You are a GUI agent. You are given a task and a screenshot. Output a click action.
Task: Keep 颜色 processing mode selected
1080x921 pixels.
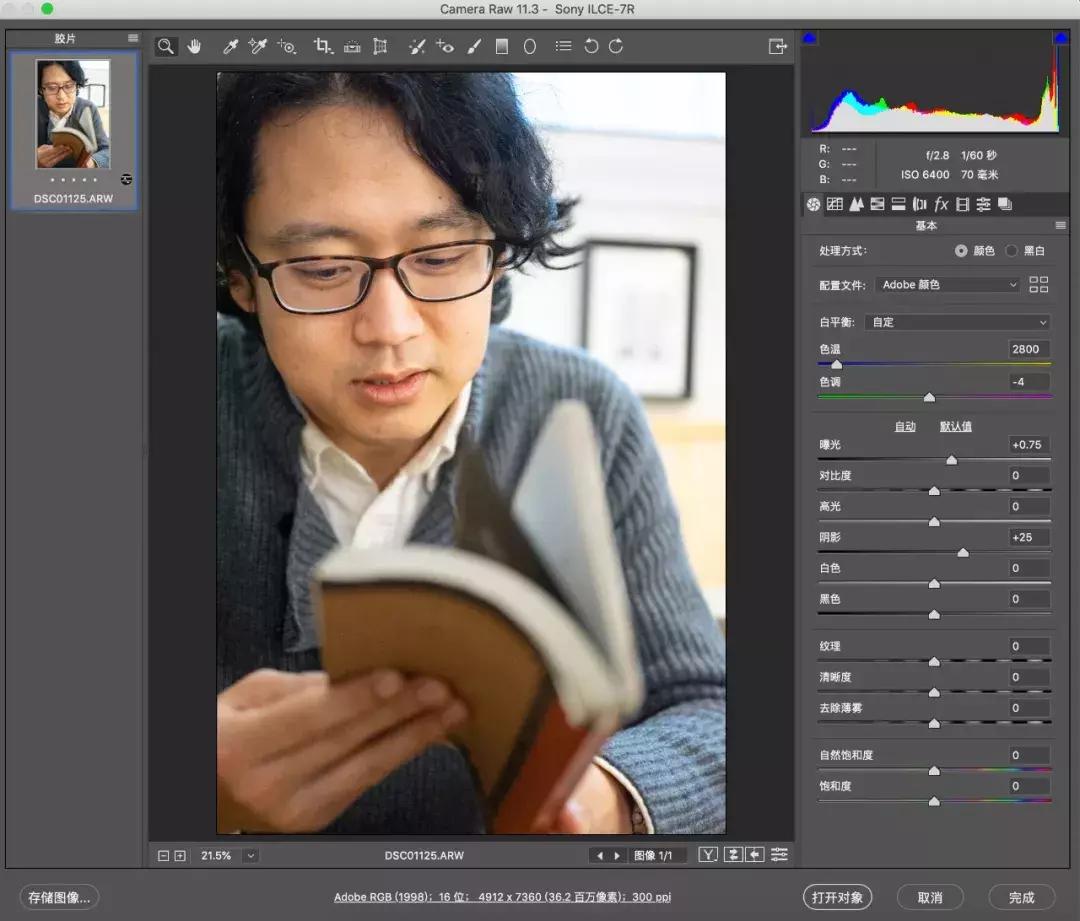(x=961, y=251)
